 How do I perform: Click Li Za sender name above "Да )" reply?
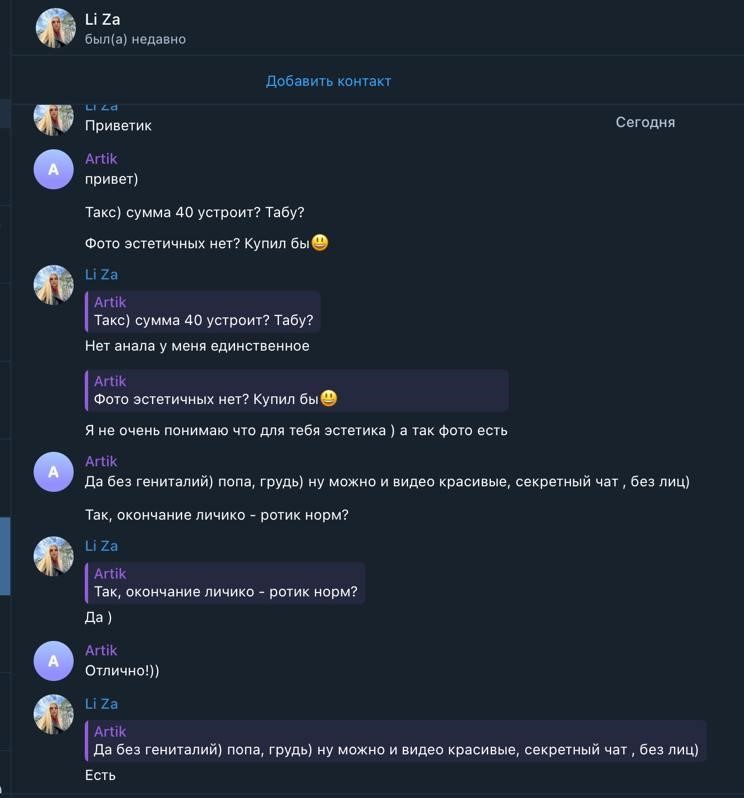click(101, 546)
